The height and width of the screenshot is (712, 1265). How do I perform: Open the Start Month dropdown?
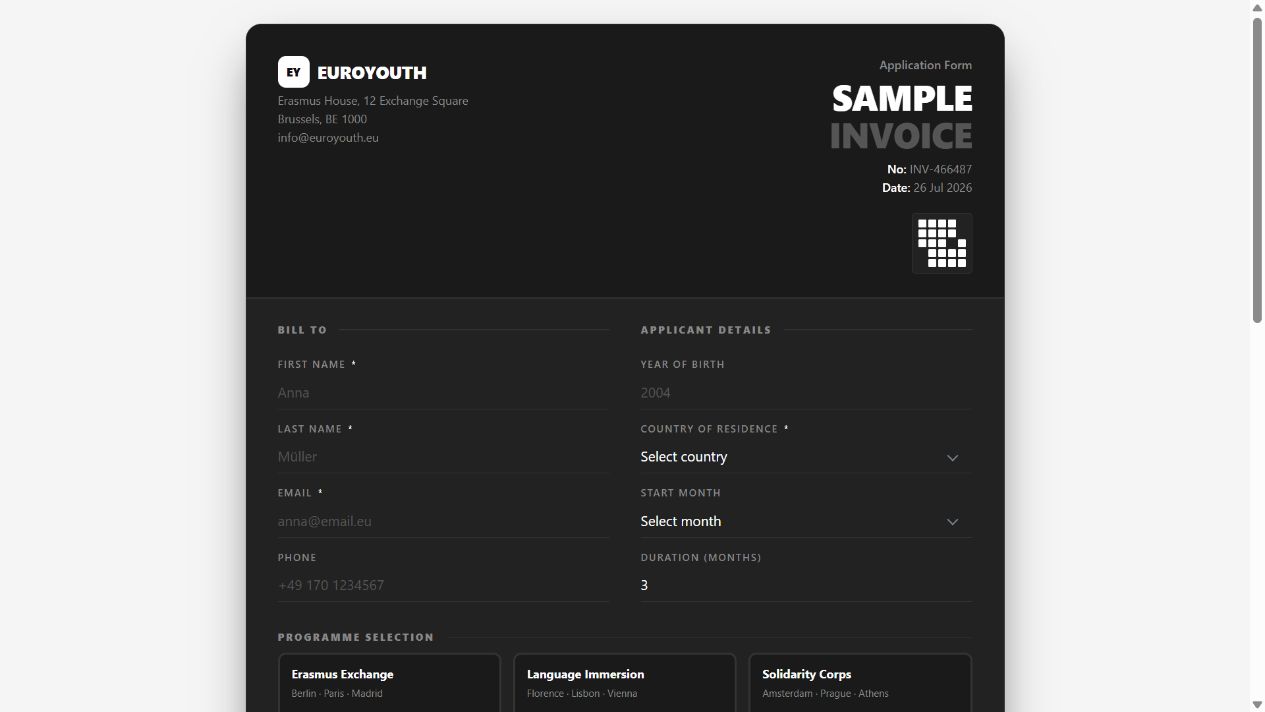point(806,521)
